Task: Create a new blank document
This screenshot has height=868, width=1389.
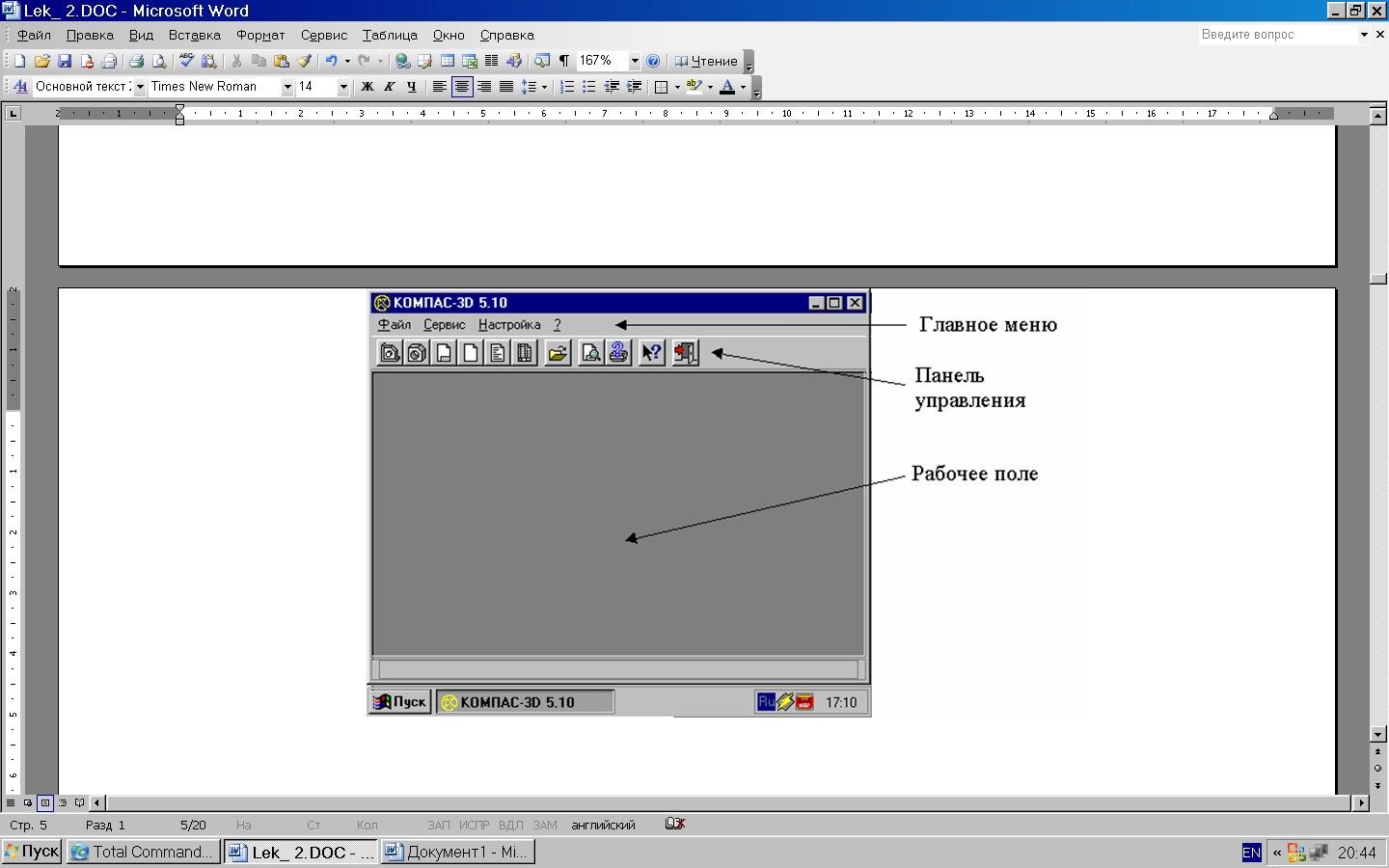Action: pos(19,61)
